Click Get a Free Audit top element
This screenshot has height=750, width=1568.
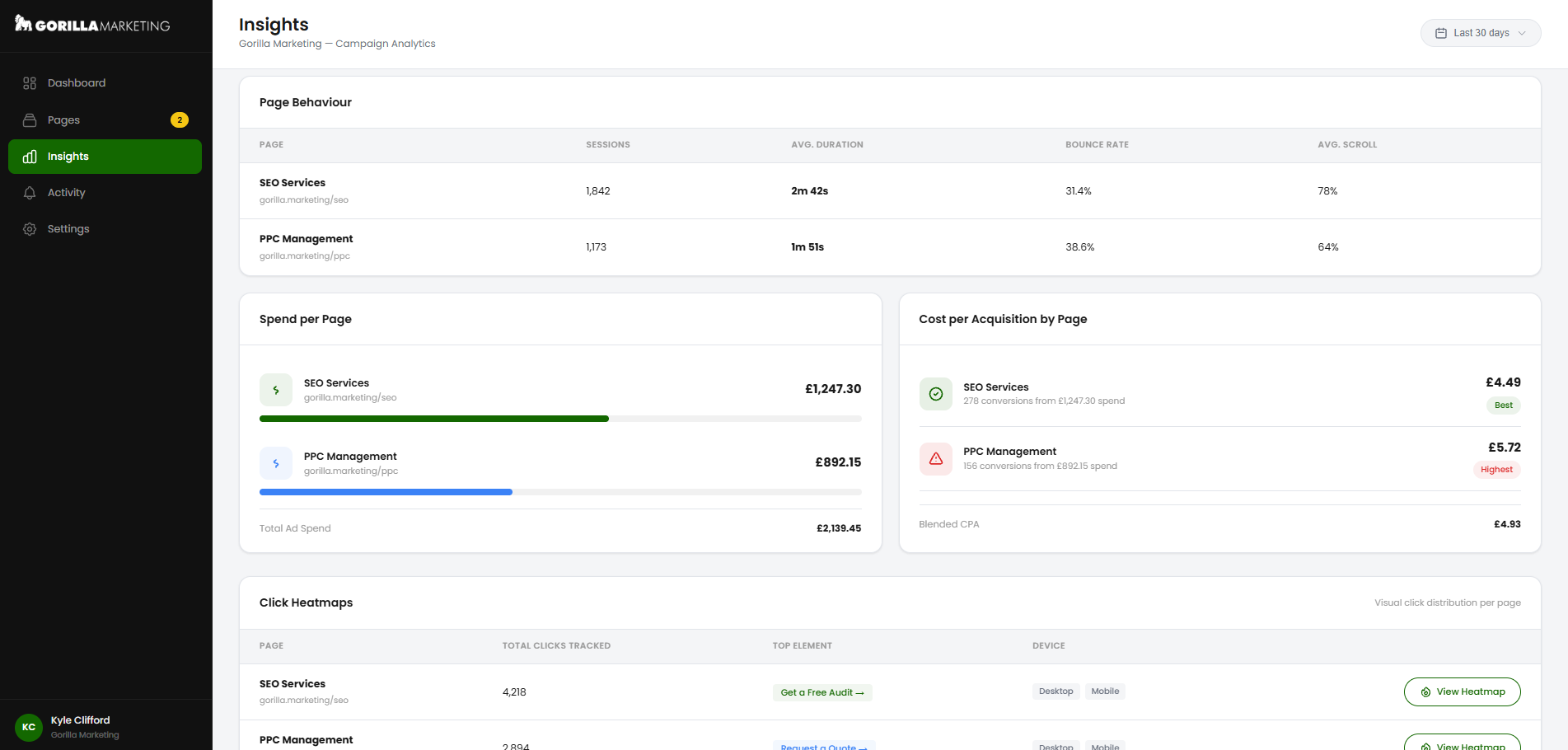821,692
